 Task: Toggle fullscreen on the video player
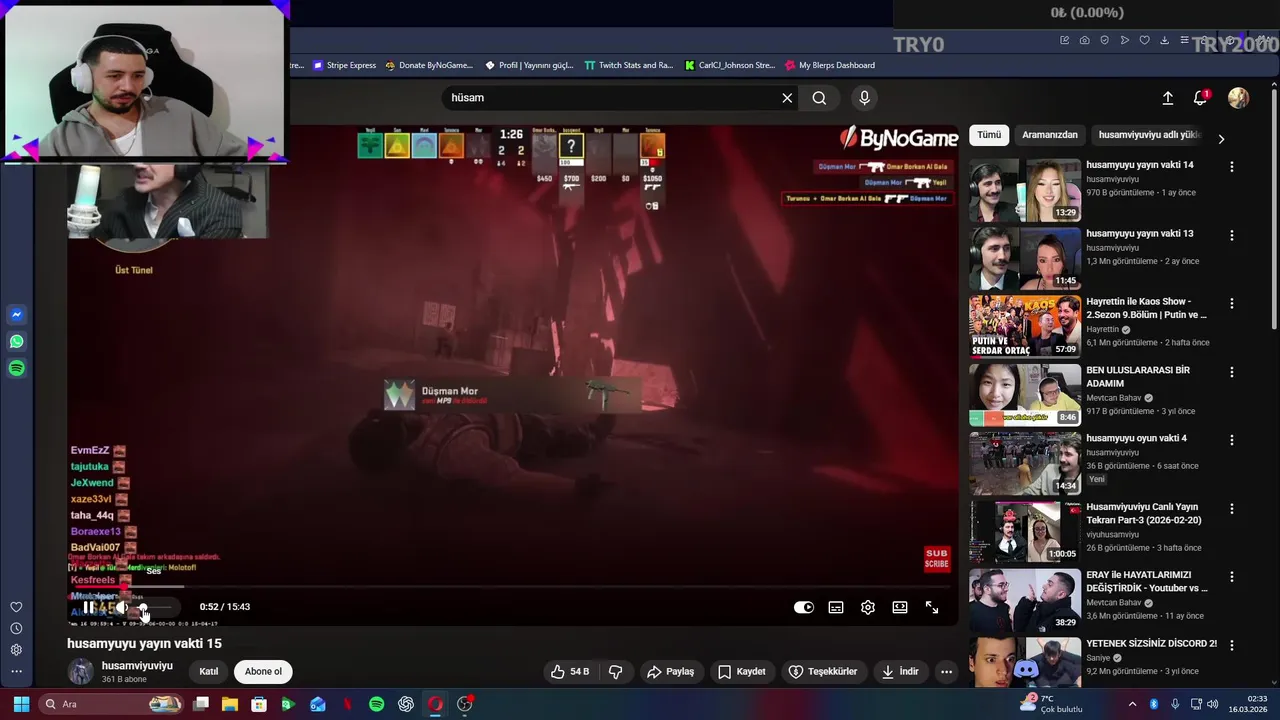932,607
